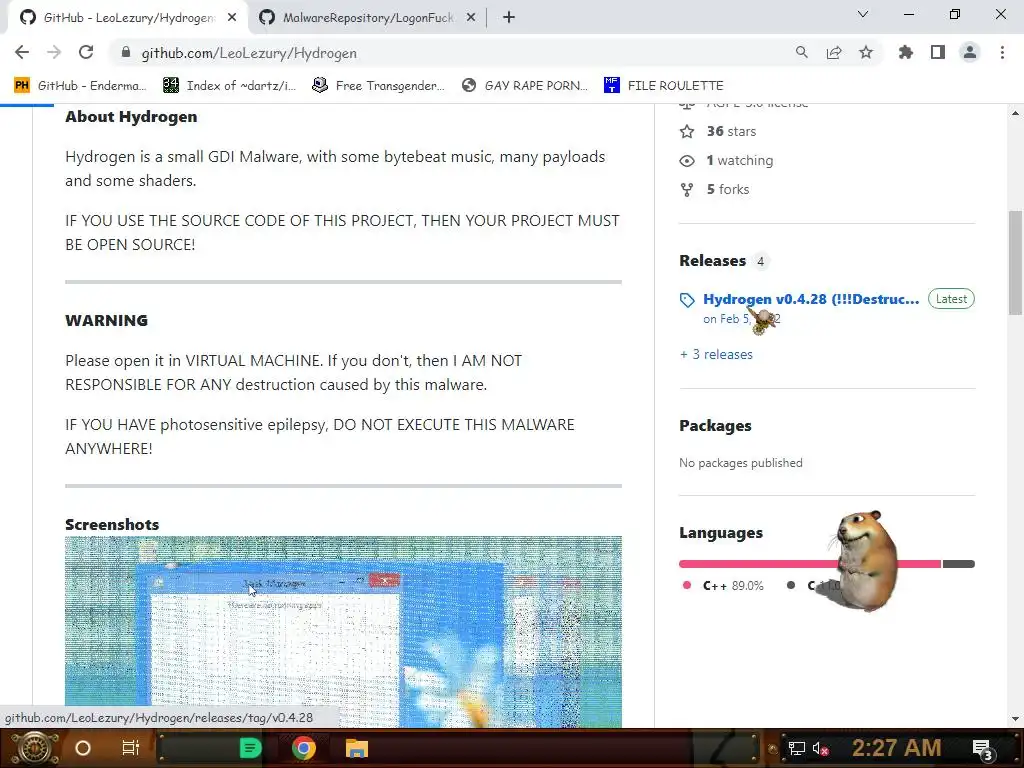The image size is (1024, 768).
Task: Bookmark this page with the star
Action: pyautogui.click(x=866, y=52)
